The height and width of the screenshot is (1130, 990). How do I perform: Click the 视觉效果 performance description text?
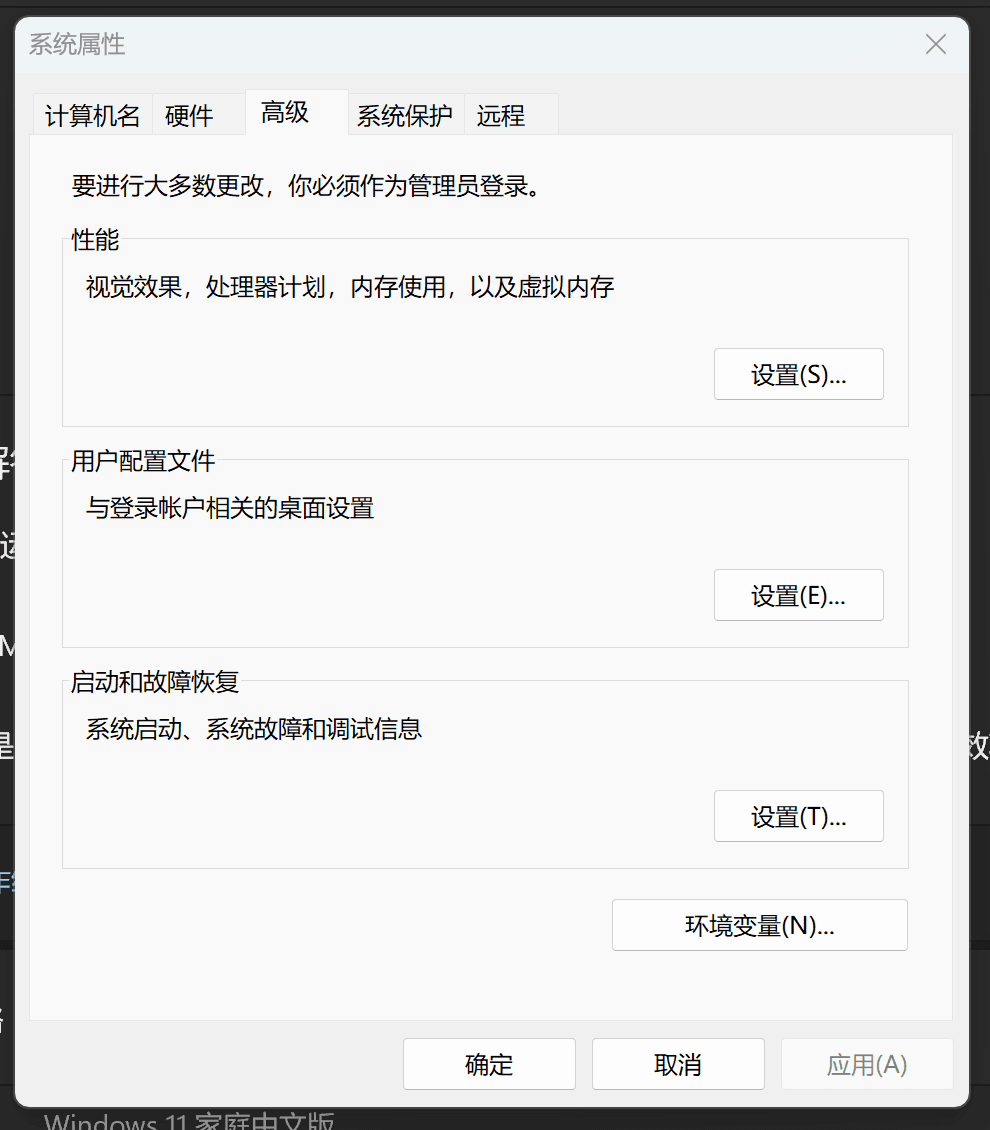(349, 288)
